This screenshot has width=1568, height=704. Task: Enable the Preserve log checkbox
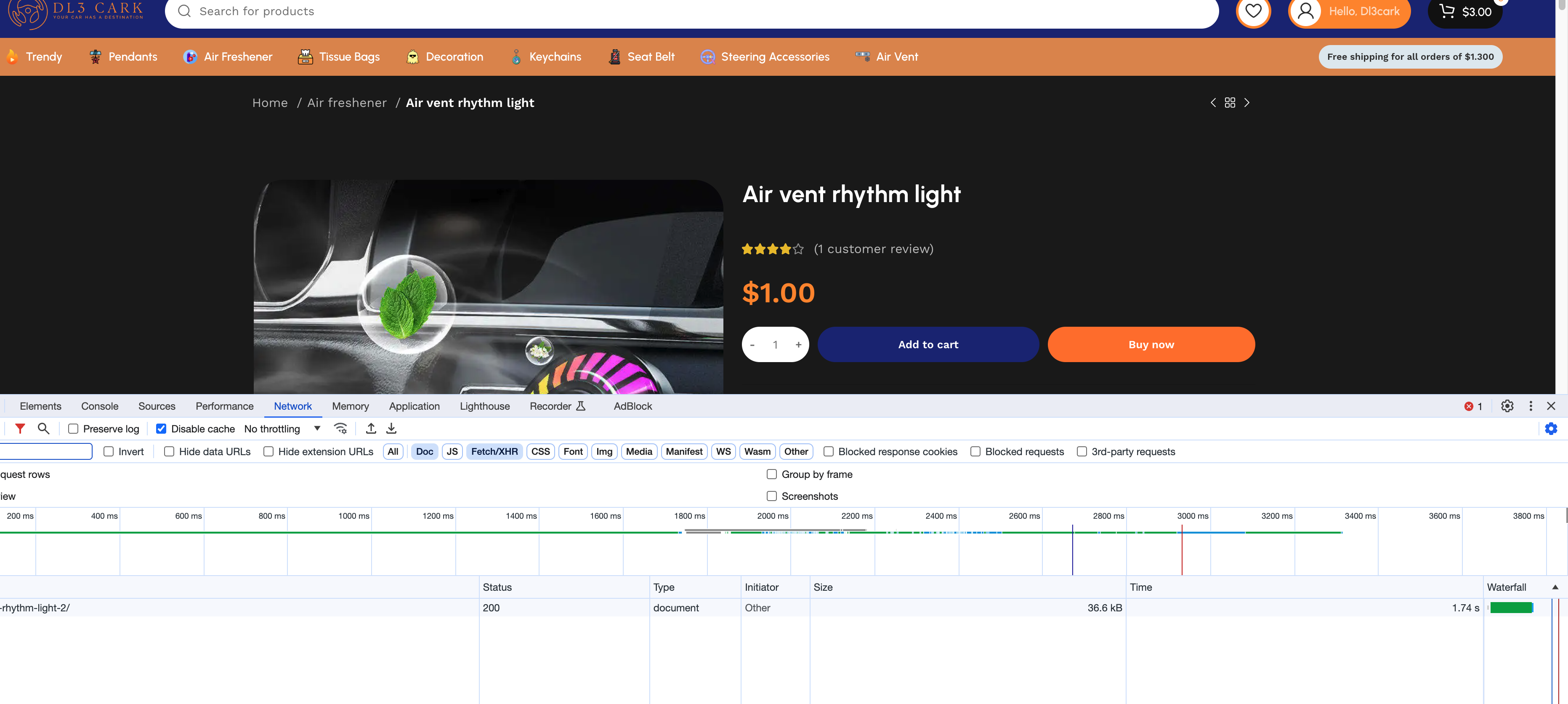pyautogui.click(x=73, y=429)
